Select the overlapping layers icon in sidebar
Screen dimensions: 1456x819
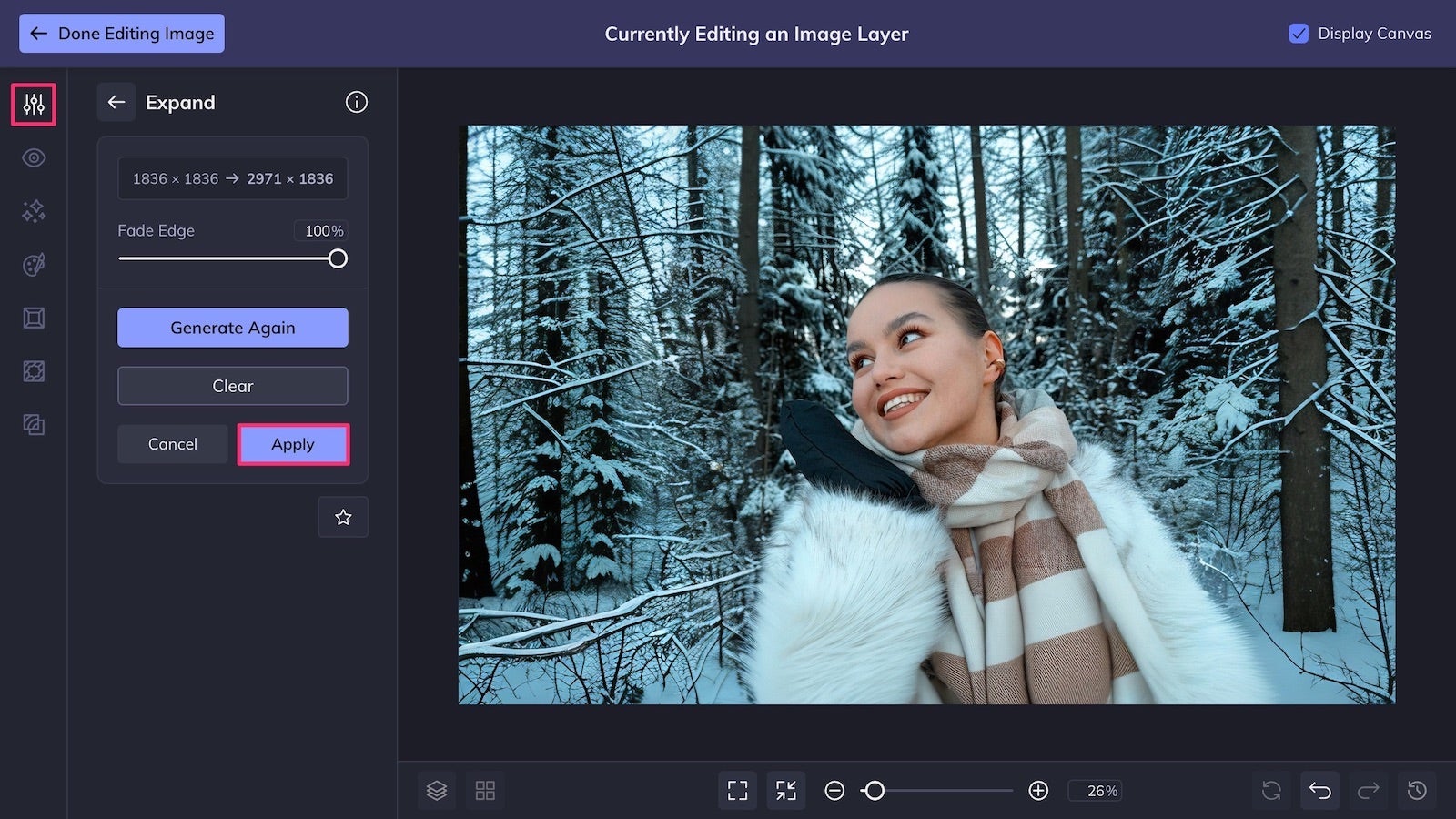coord(33,425)
